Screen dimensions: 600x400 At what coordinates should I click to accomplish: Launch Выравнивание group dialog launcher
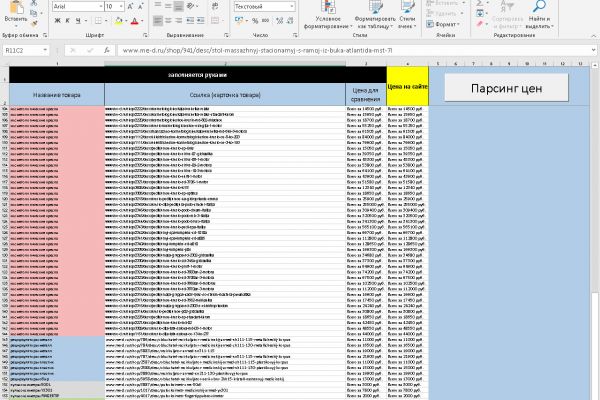[x=226, y=35]
